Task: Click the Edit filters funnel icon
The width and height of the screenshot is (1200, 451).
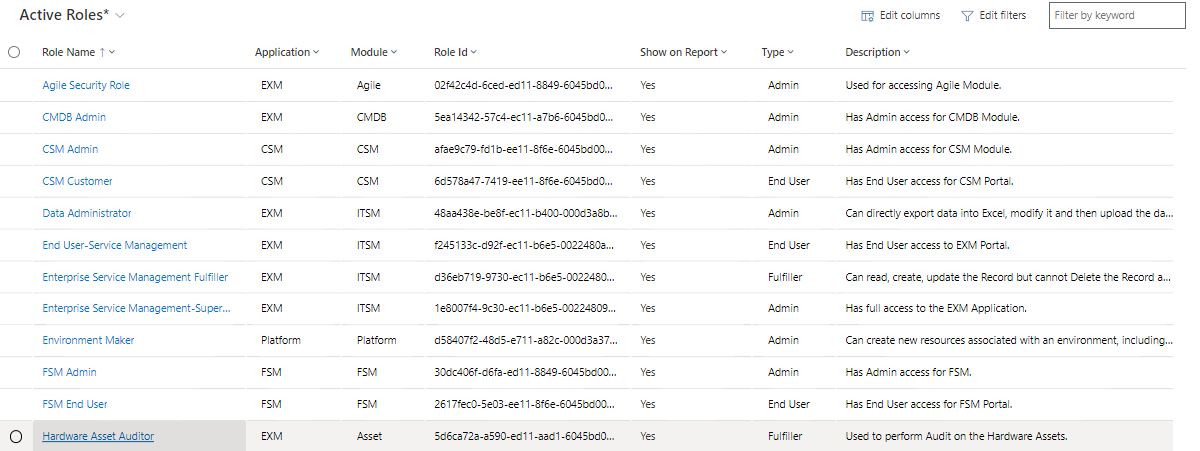Action: click(967, 16)
